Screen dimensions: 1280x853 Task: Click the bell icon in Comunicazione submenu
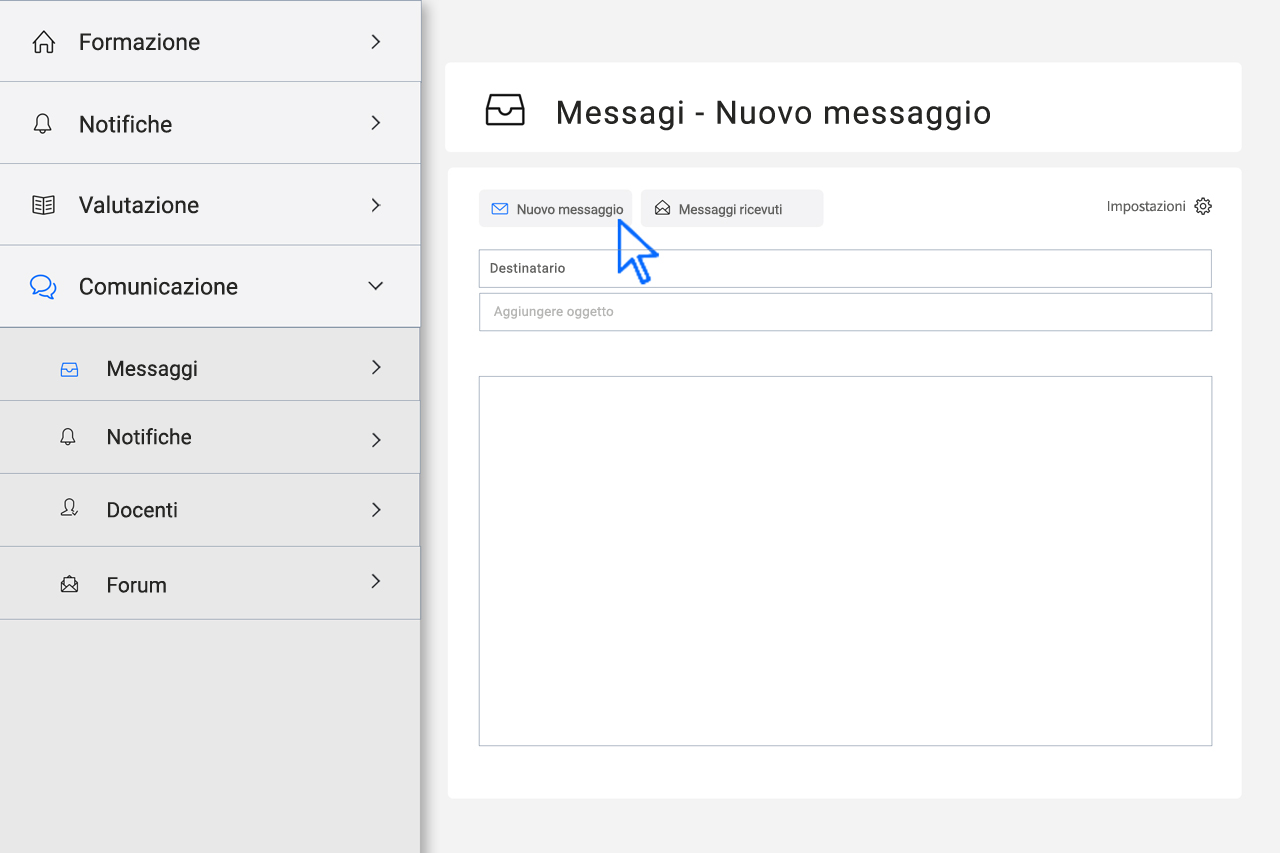(x=68, y=437)
